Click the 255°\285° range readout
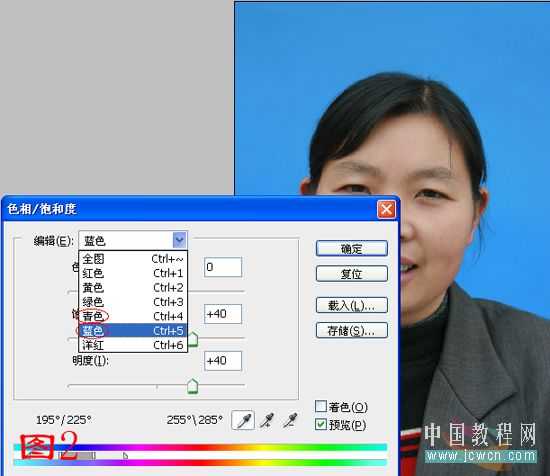The height and width of the screenshot is (476, 550). [195, 420]
